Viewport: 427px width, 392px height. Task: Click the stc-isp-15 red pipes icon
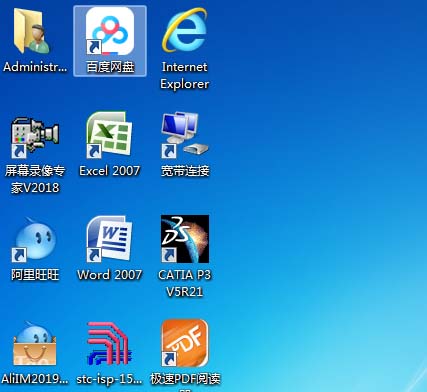click(x=109, y=343)
